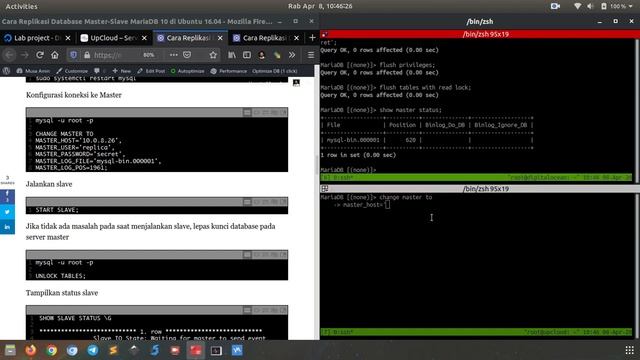This screenshot has width=640, height=360.
Task: Switch to the Lab project browser tab
Action: (38, 38)
